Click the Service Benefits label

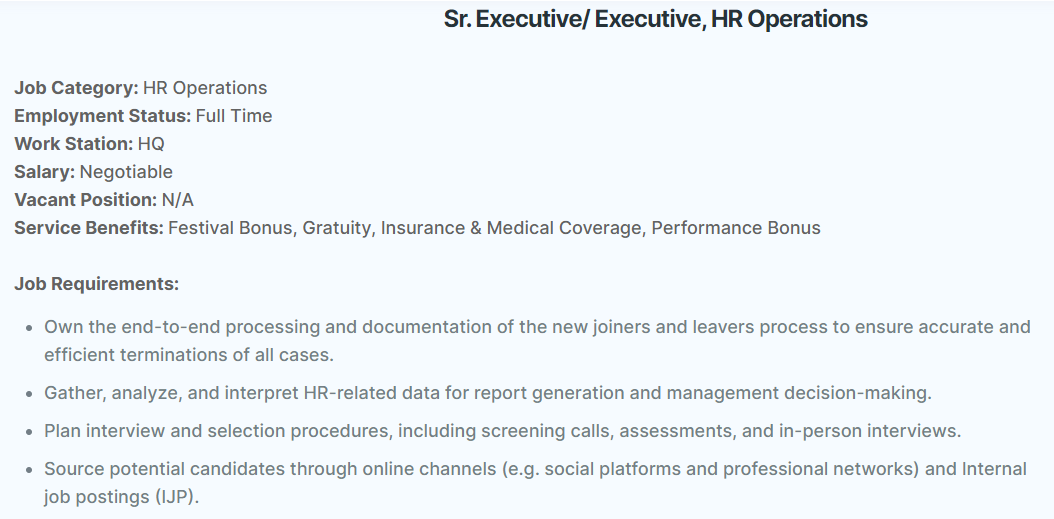pos(89,228)
